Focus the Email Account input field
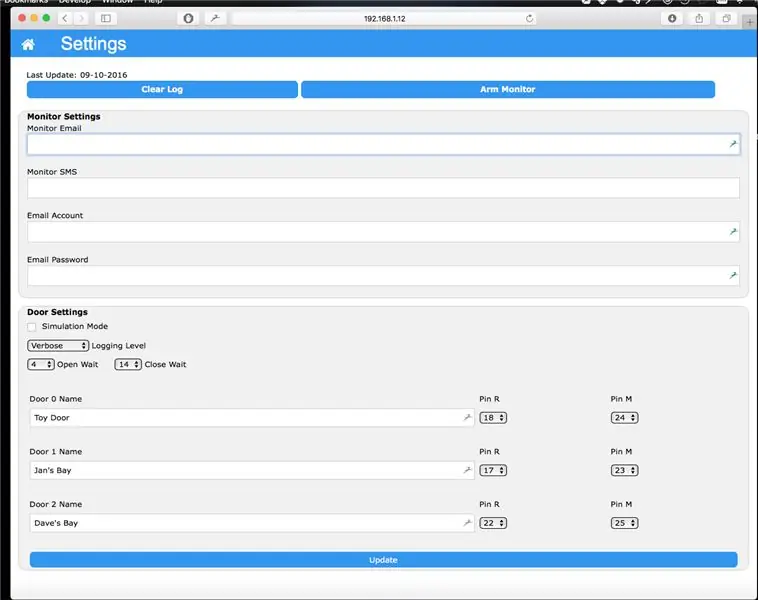Screen dimensions: 758x600 click(x=383, y=232)
